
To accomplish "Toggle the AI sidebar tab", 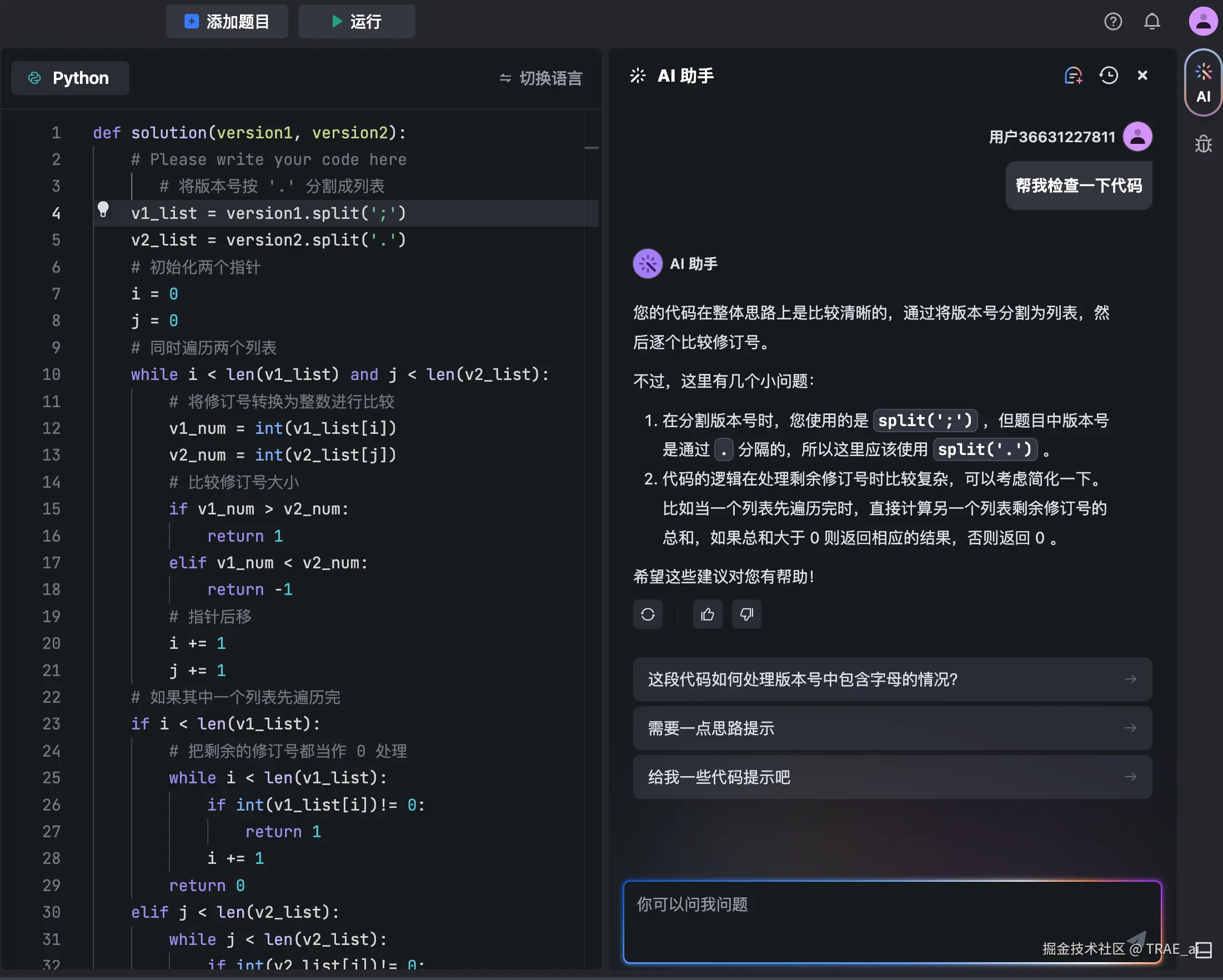I will click(x=1203, y=83).
